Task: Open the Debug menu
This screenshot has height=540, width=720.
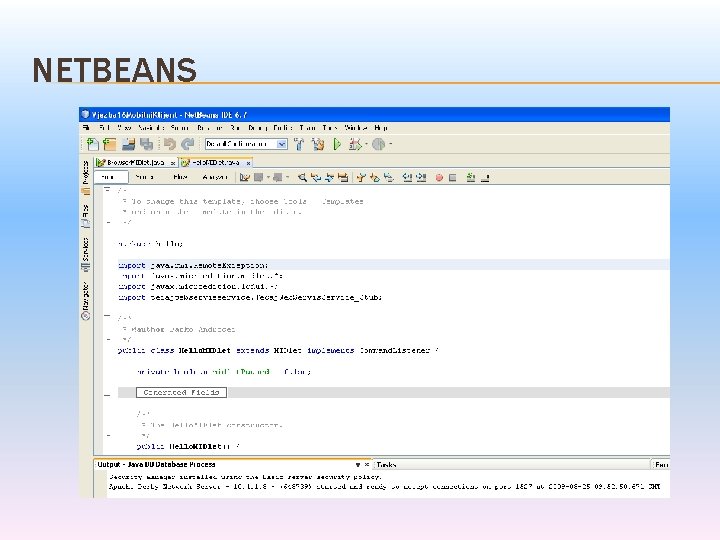Action: click(x=258, y=128)
